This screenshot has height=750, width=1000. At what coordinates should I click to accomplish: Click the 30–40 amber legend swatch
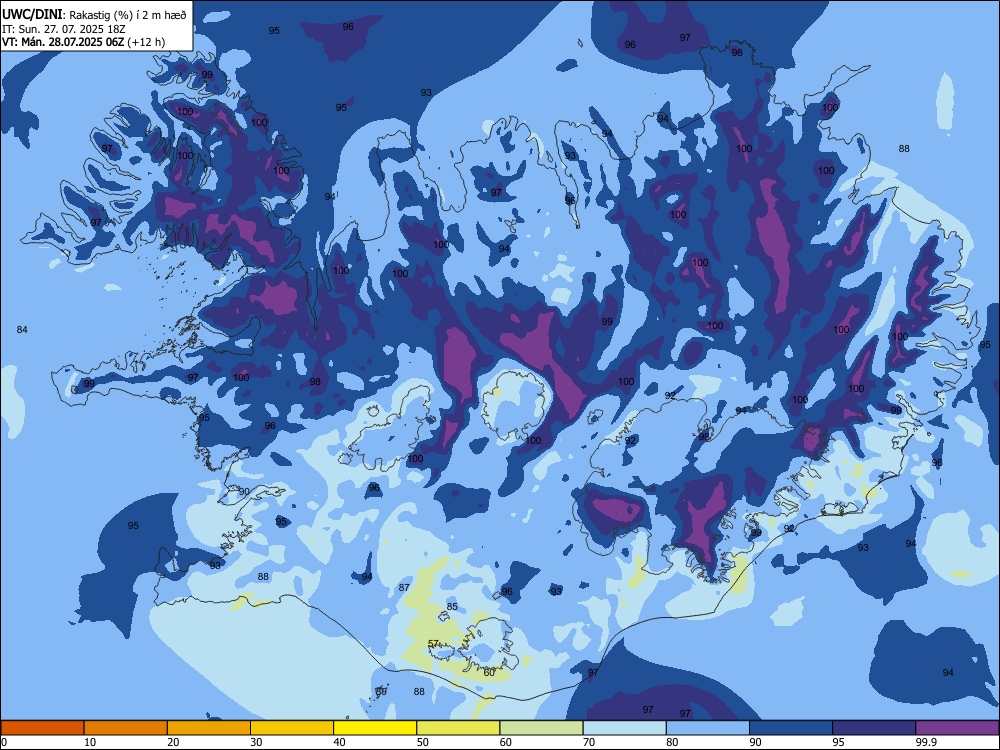click(292, 728)
